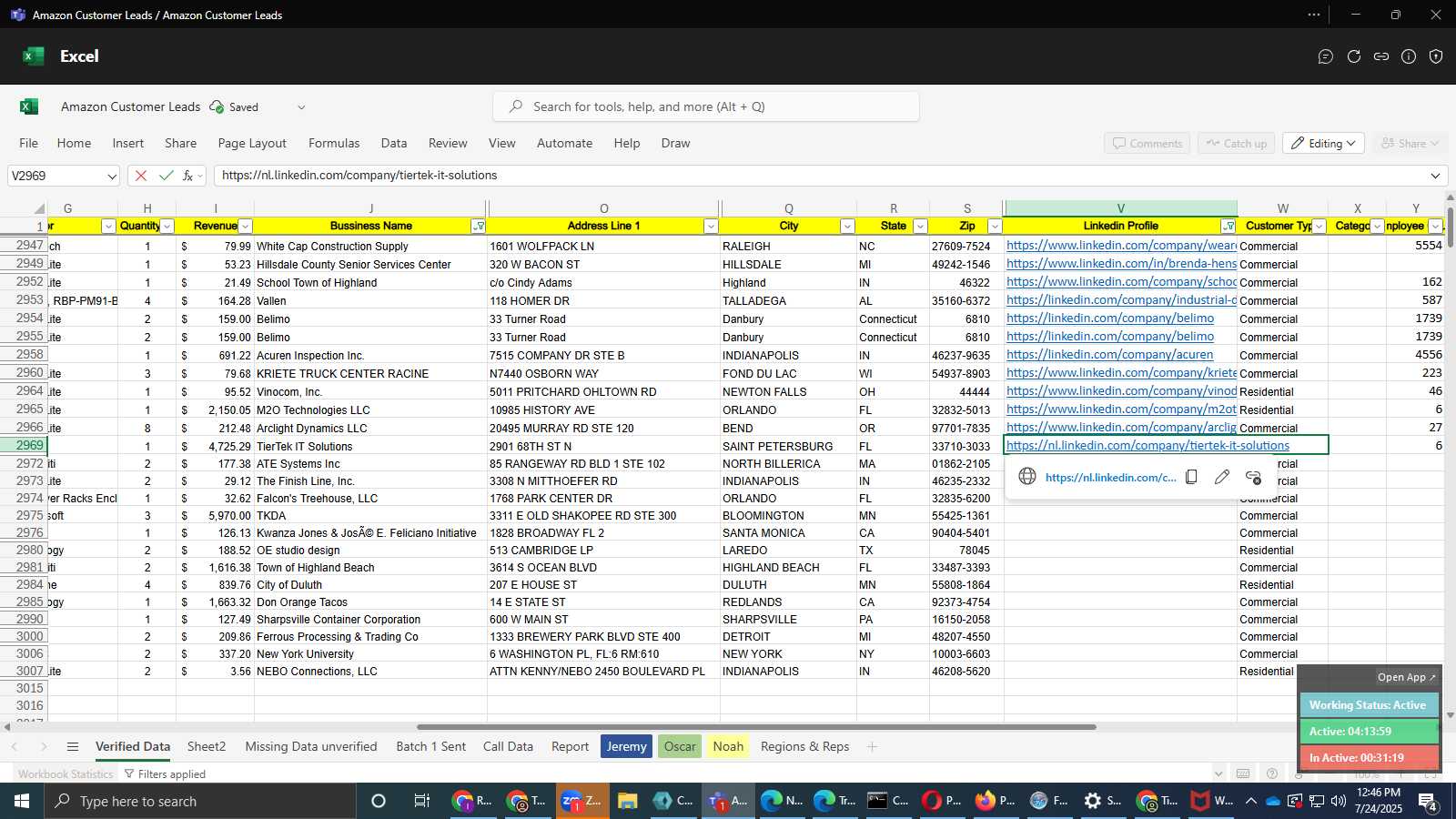This screenshot has height=819, width=1456.
Task: Click the horizontal scrollbar thumb
Action: (756, 727)
